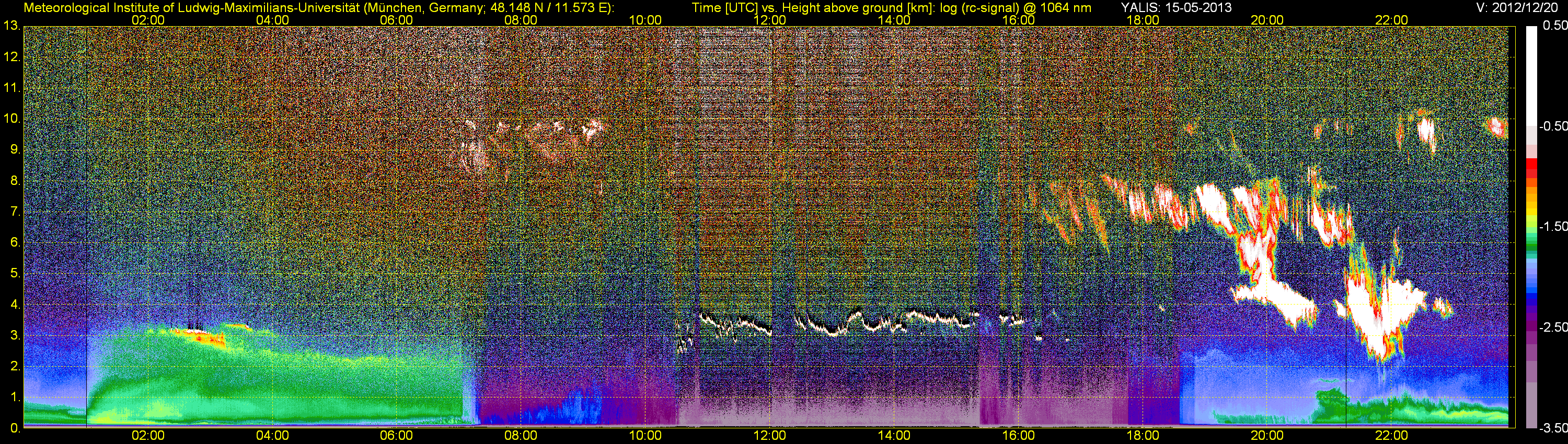Viewport: 1568px width, 444px height.
Task: Click the white top segment of the color bar
Action: click(1531, 76)
